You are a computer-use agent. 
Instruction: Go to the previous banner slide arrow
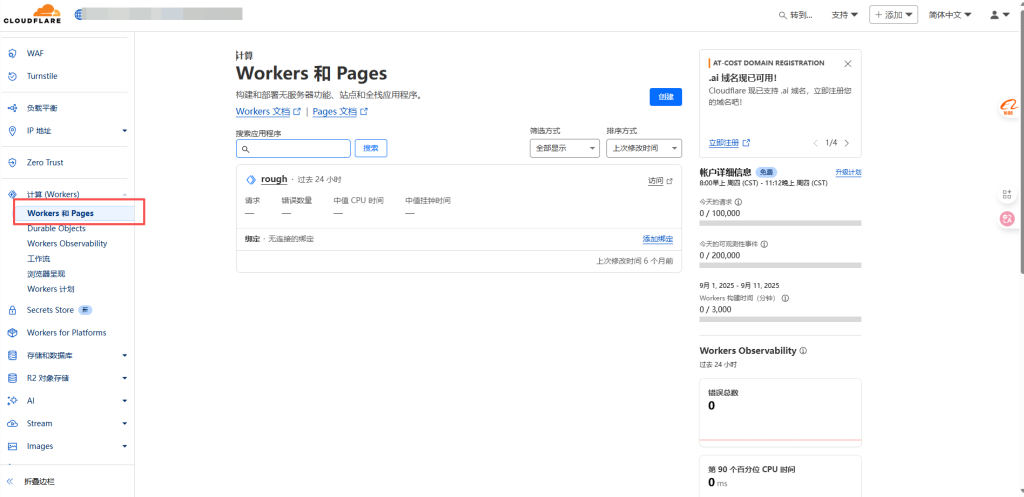click(815, 143)
